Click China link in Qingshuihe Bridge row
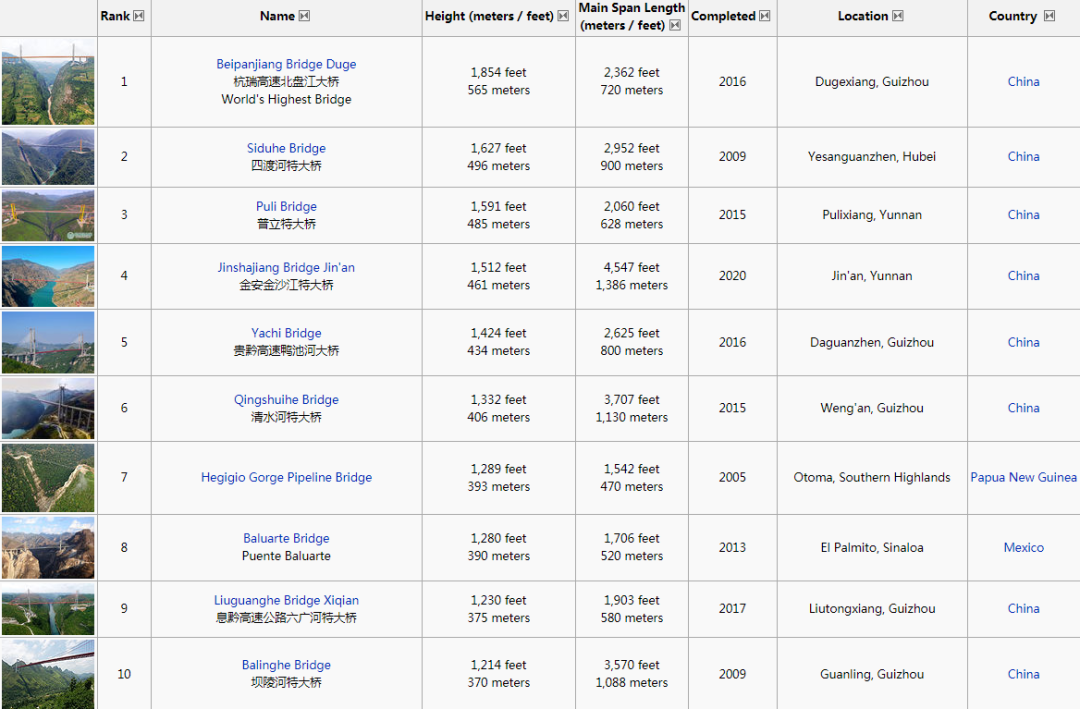Image resolution: width=1080 pixels, height=709 pixels. (x=1024, y=408)
